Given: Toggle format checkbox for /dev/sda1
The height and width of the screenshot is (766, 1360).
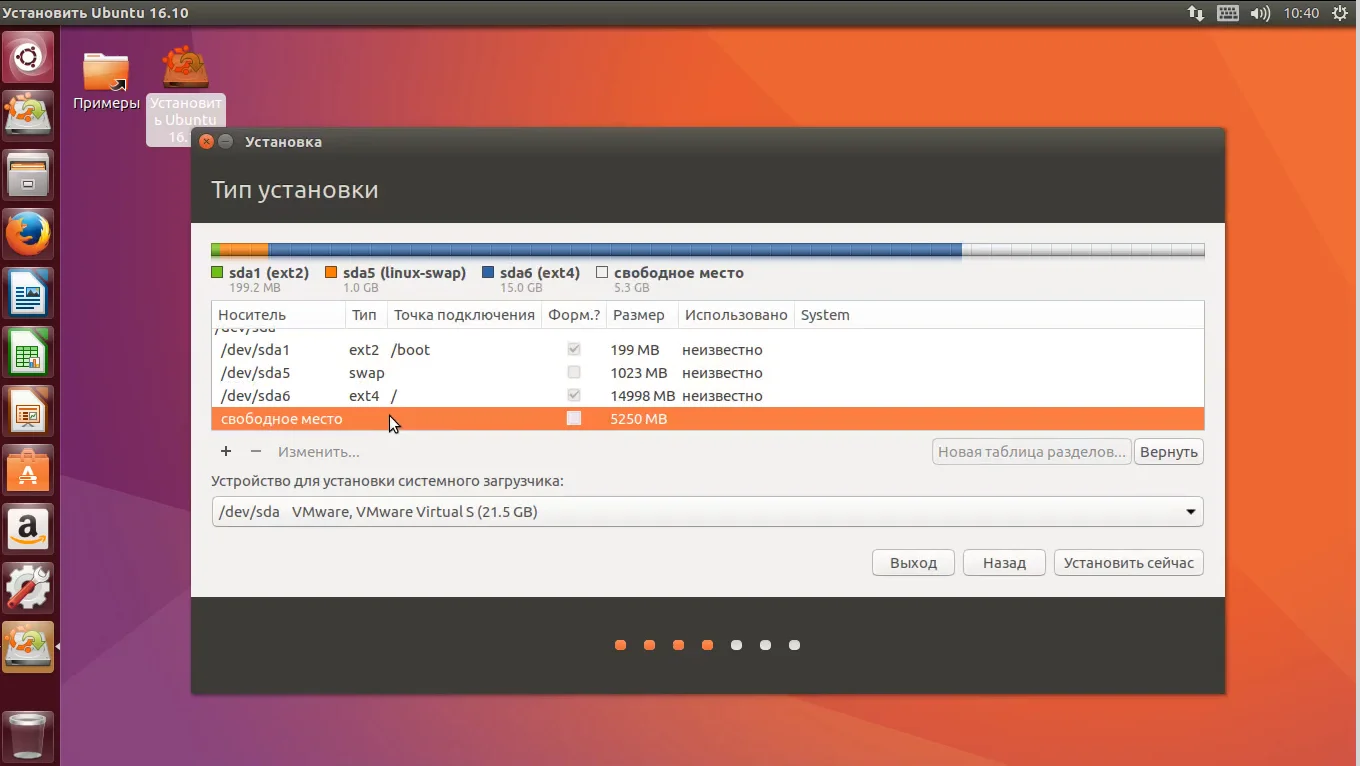Looking at the screenshot, I should point(574,349).
